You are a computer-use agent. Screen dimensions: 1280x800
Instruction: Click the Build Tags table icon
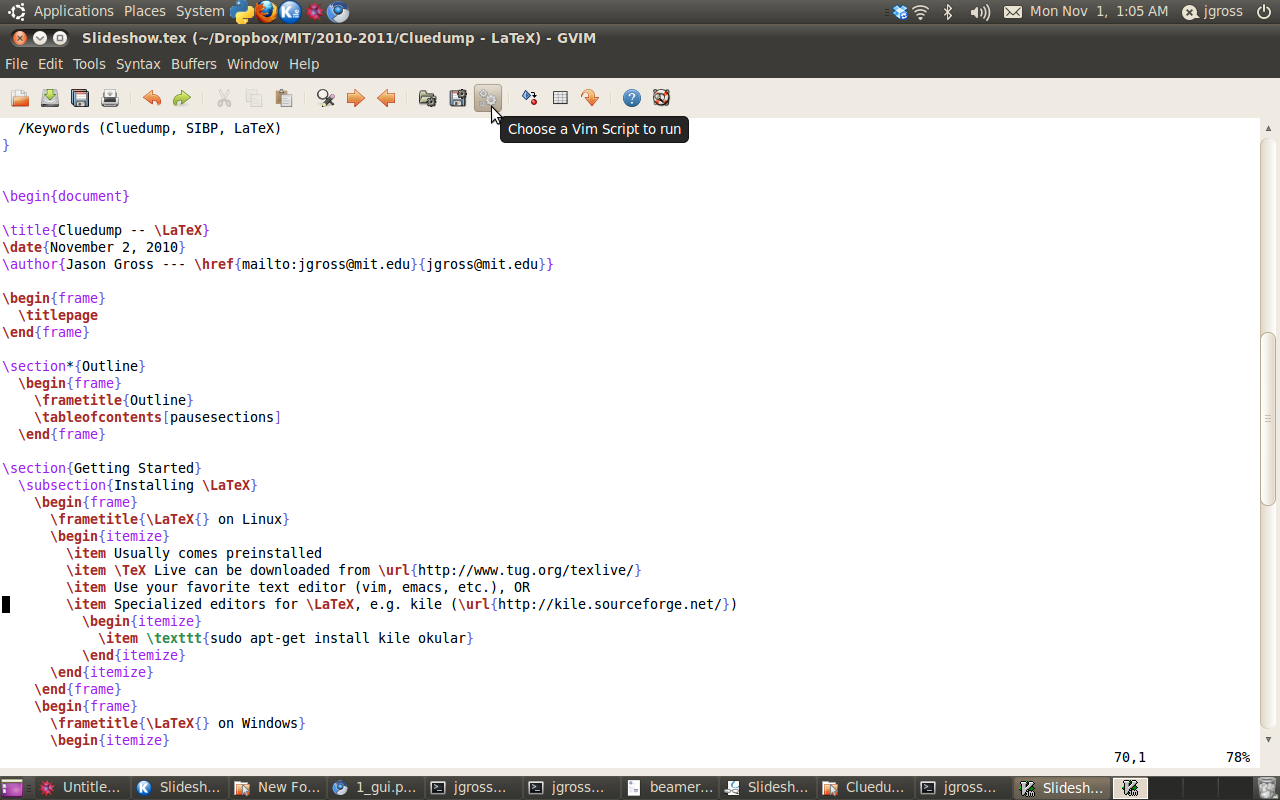560,98
